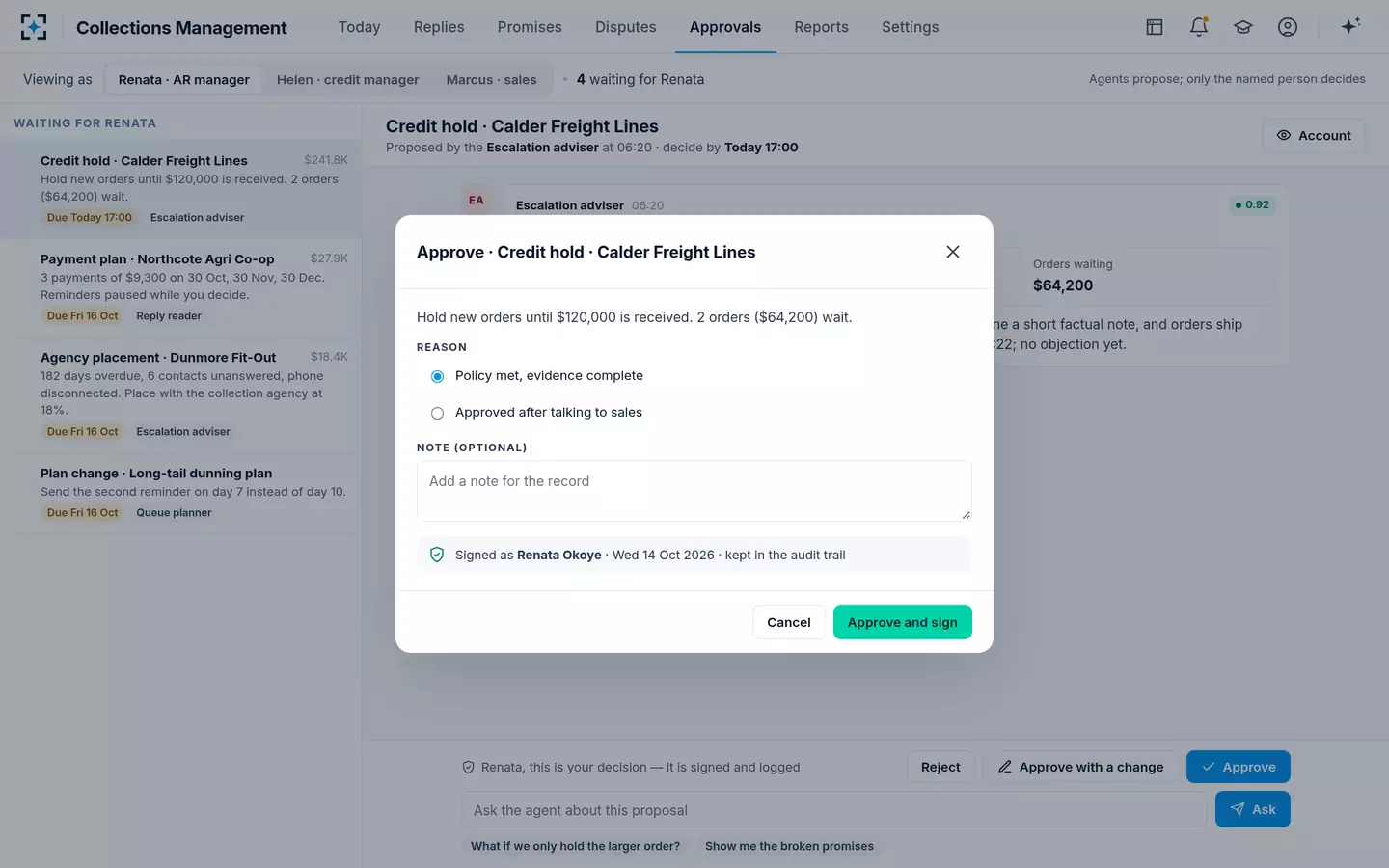Open the layout panel icon in header
Image resolution: width=1389 pixels, height=868 pixels.
1155,27
